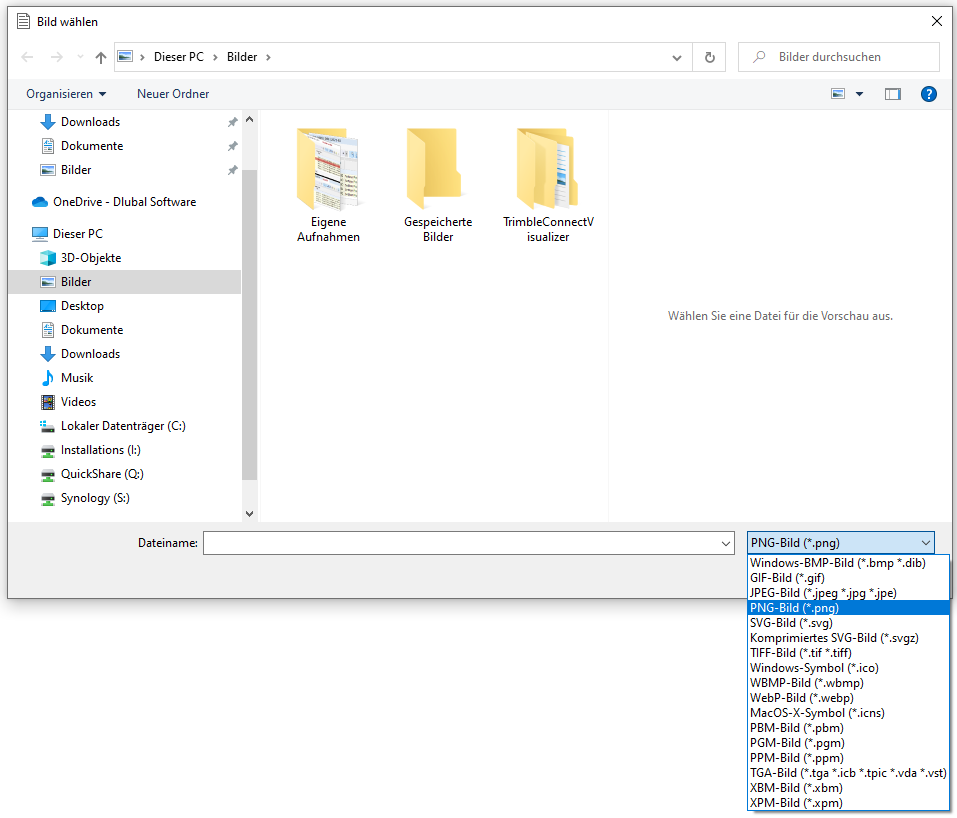957x818 pixels.
Task: Choose Windows-Symbol (*.ico) file type
Action: tap(848, 668)
